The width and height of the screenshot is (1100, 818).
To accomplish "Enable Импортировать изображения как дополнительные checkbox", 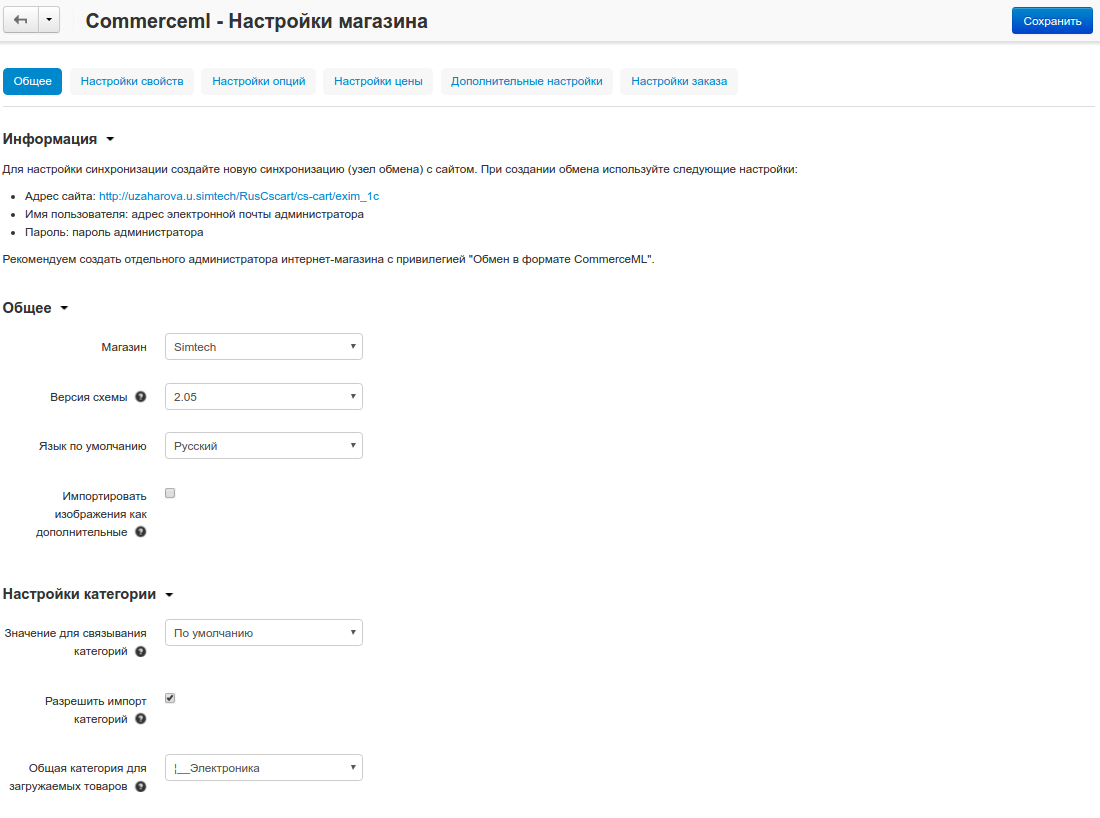I will (170, 493).
